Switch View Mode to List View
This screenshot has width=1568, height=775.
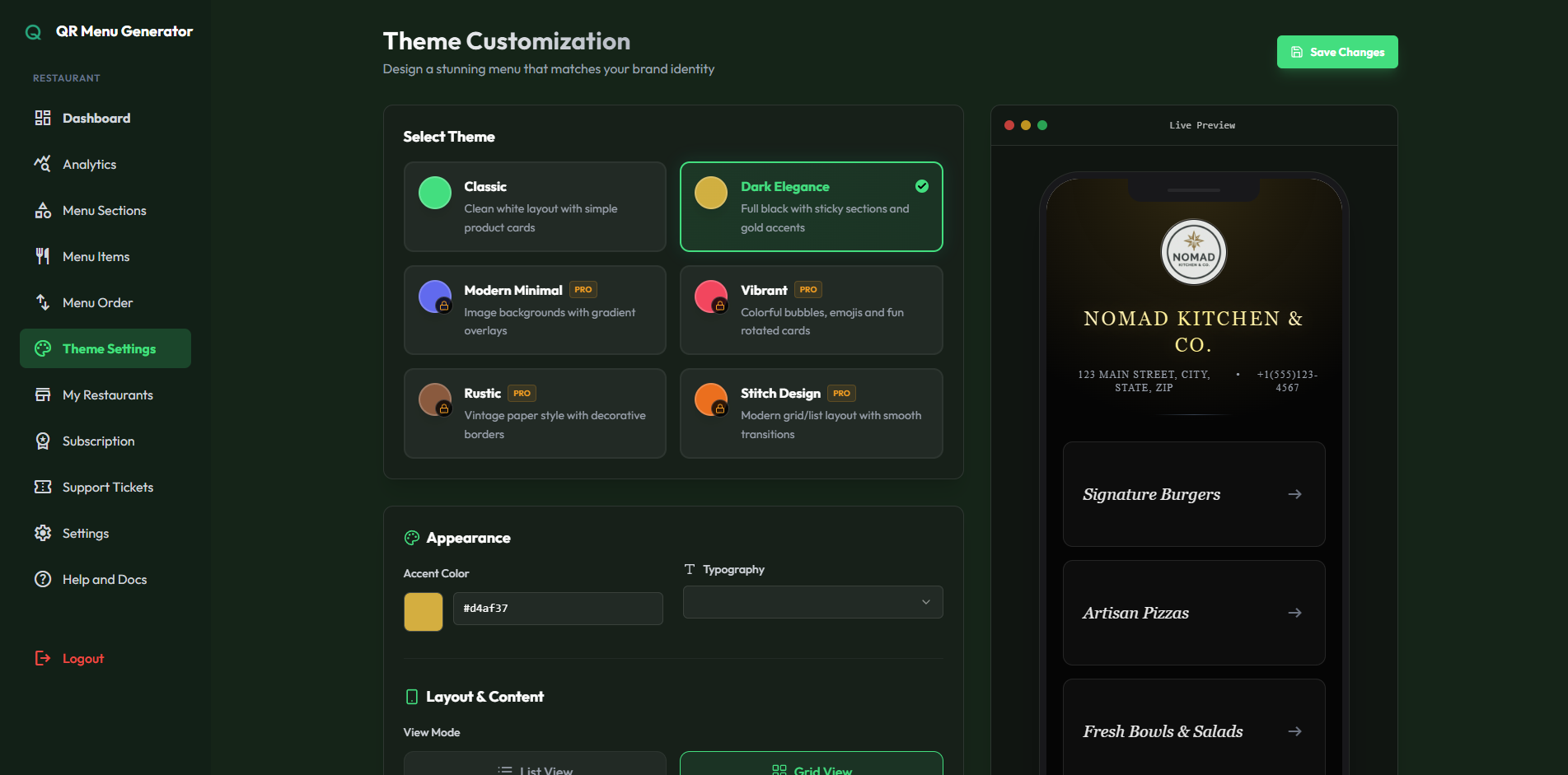(x=534, y=767)
